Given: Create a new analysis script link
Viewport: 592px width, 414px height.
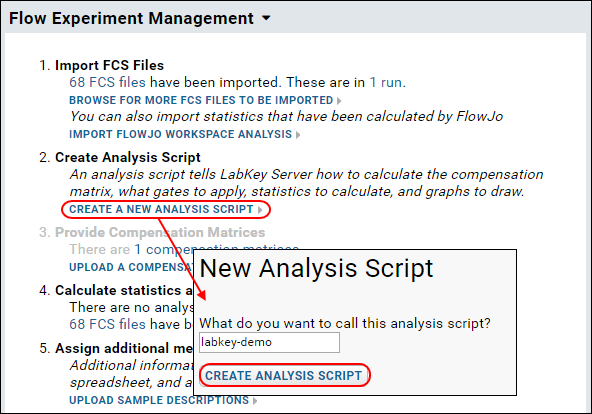Looking at the screenshot, I should (161, 209).
